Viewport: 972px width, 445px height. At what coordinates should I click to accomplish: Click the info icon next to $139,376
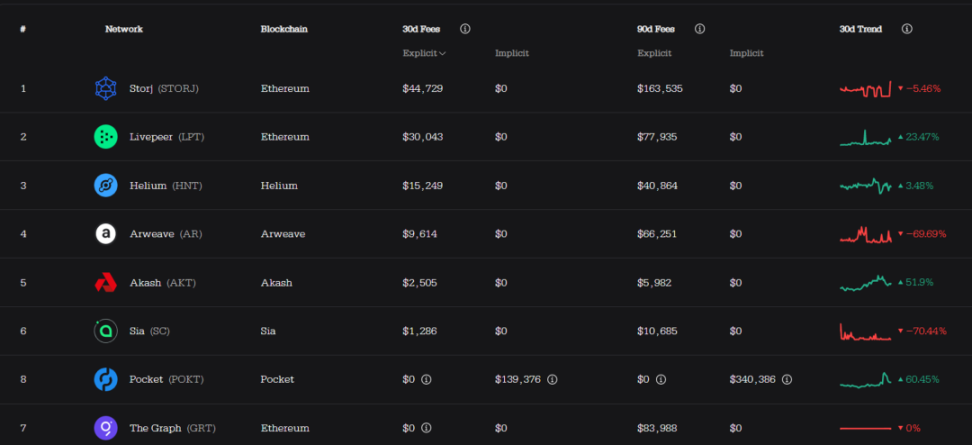[552, 380]
